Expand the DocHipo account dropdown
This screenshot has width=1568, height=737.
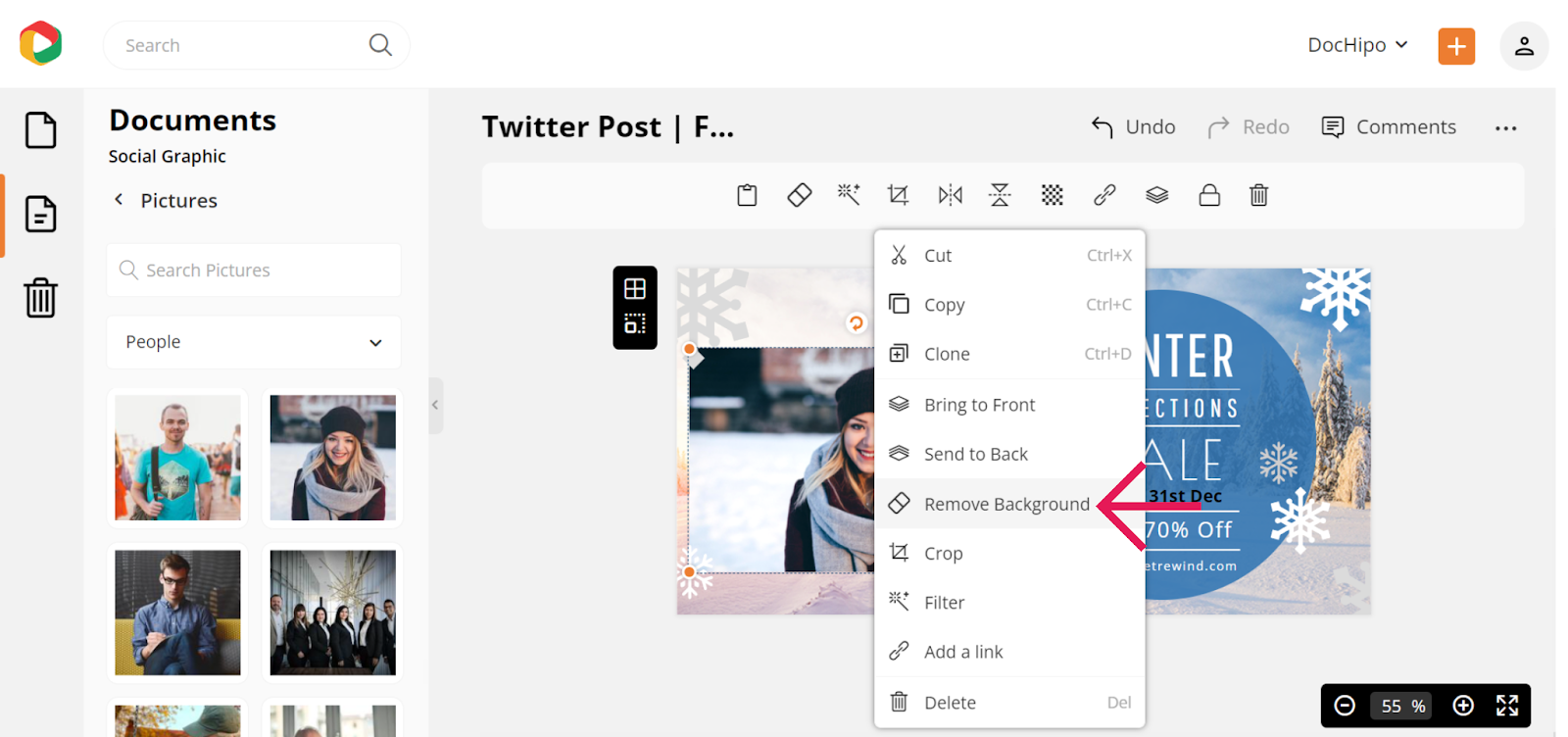(1357, 45)
